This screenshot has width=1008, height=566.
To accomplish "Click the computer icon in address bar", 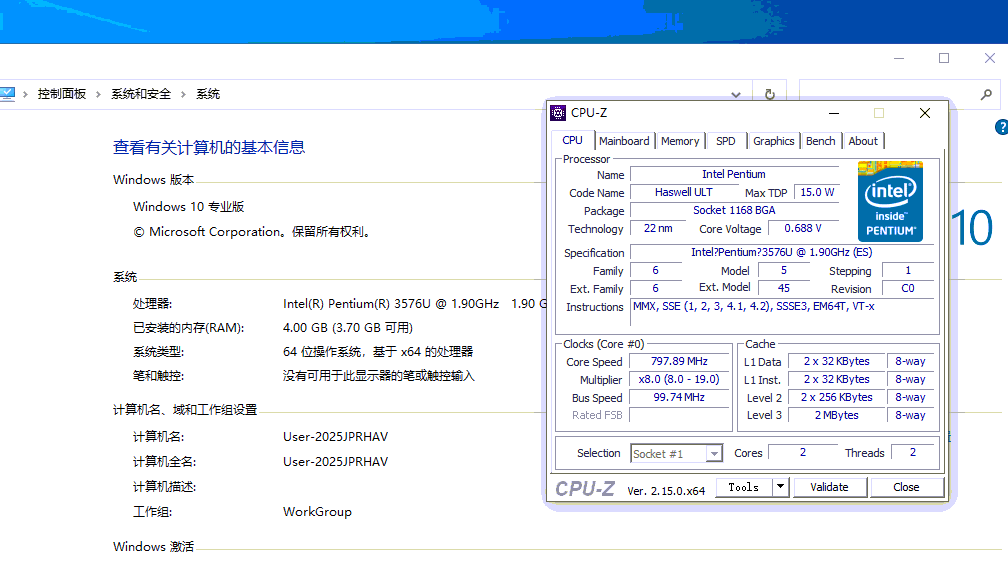I will (7, 94).
